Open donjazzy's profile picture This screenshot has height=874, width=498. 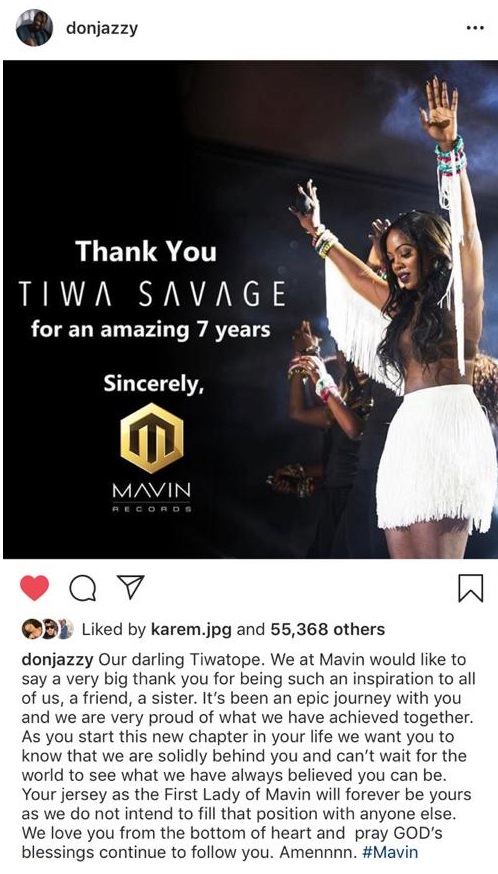(34, 27)
